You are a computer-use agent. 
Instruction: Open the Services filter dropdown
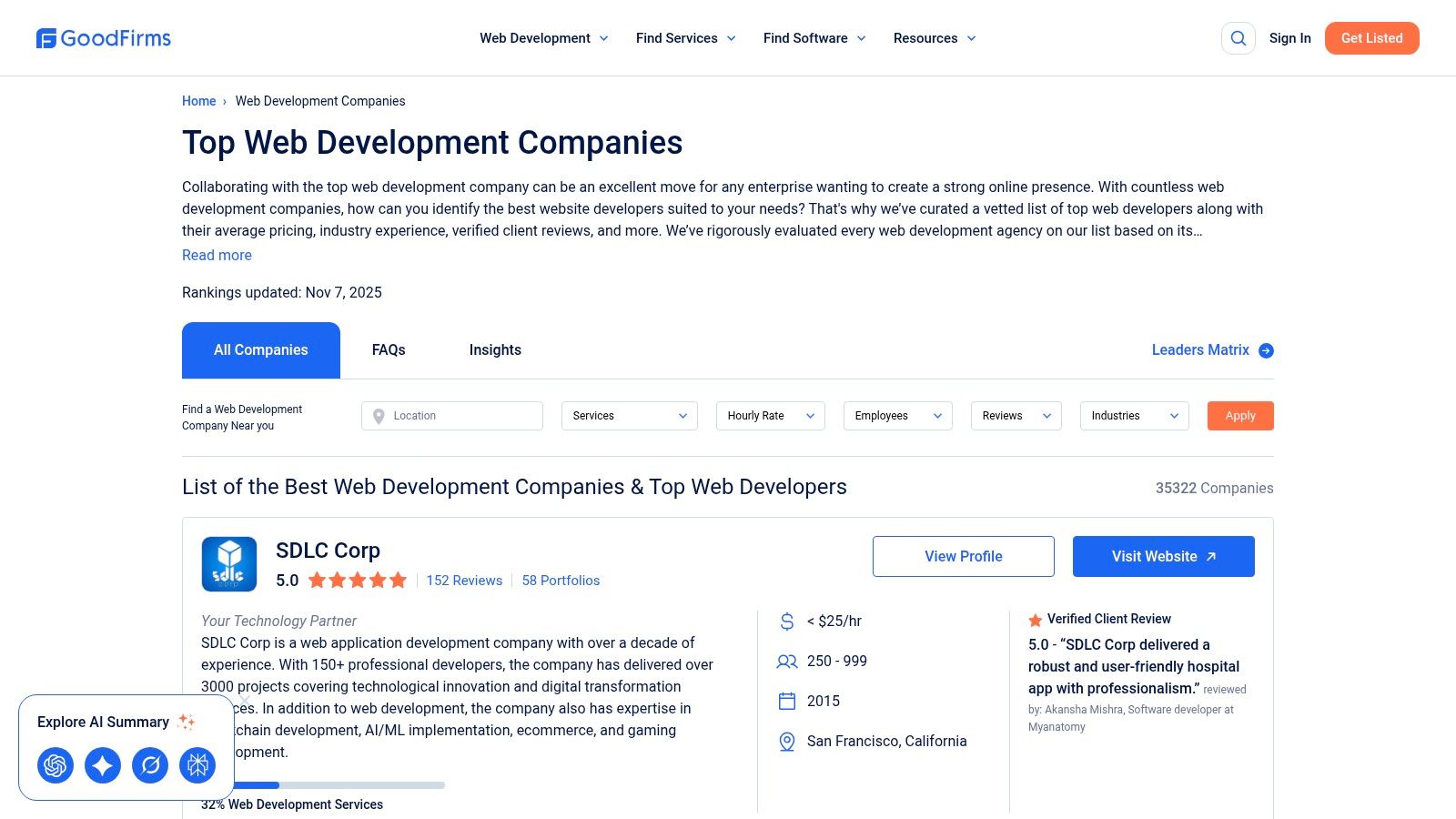pos(628,416)
